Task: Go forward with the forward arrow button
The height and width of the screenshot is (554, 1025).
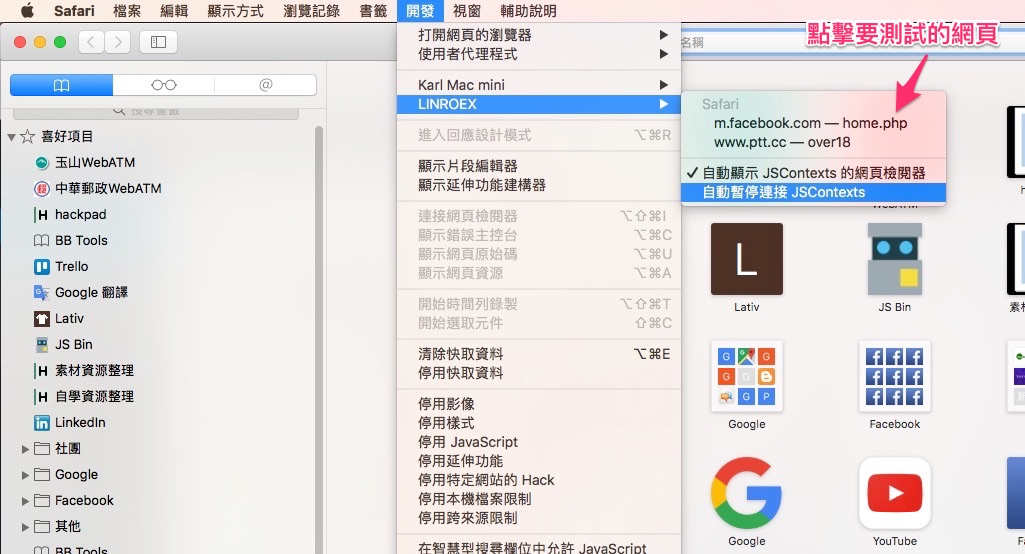Action: click(x=118, y=43)
